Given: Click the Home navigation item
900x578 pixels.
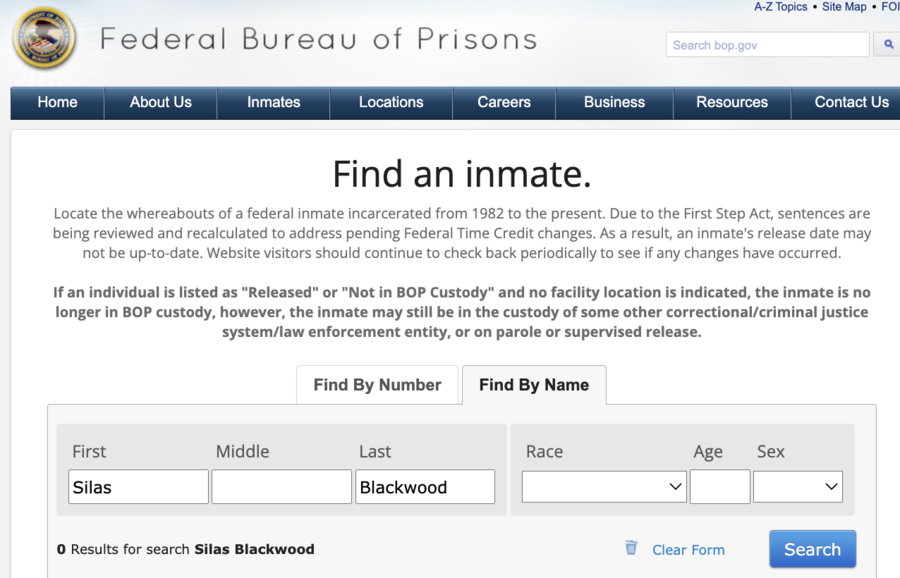Looking at the screenshot, I should 57,103.
